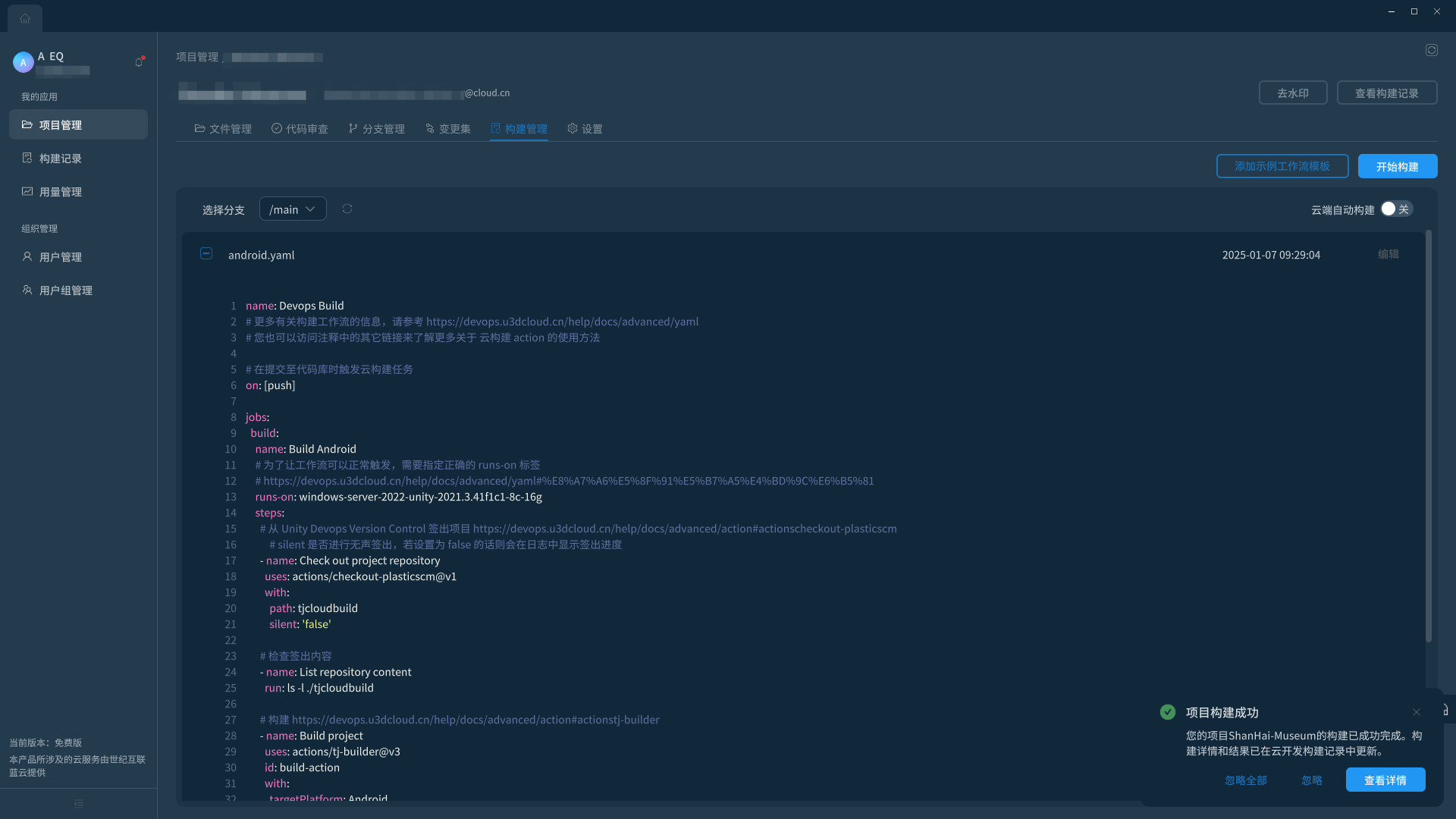Click the 添加示例工作流模板 button
This screenshot has height=819, width=1456.
click(x=1282, y=166)
